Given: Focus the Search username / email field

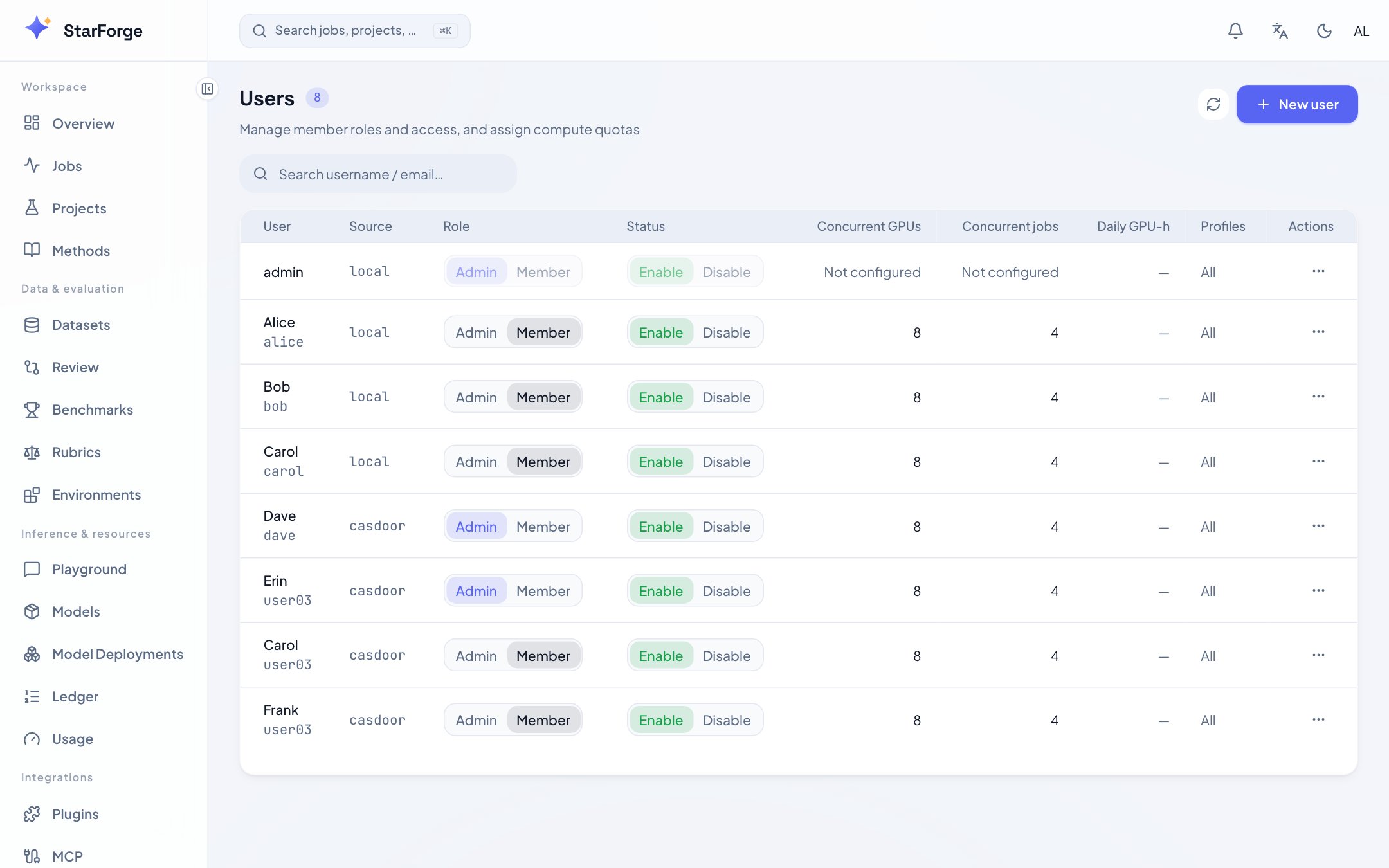Looking at the screenshot, I should point(378,174).
